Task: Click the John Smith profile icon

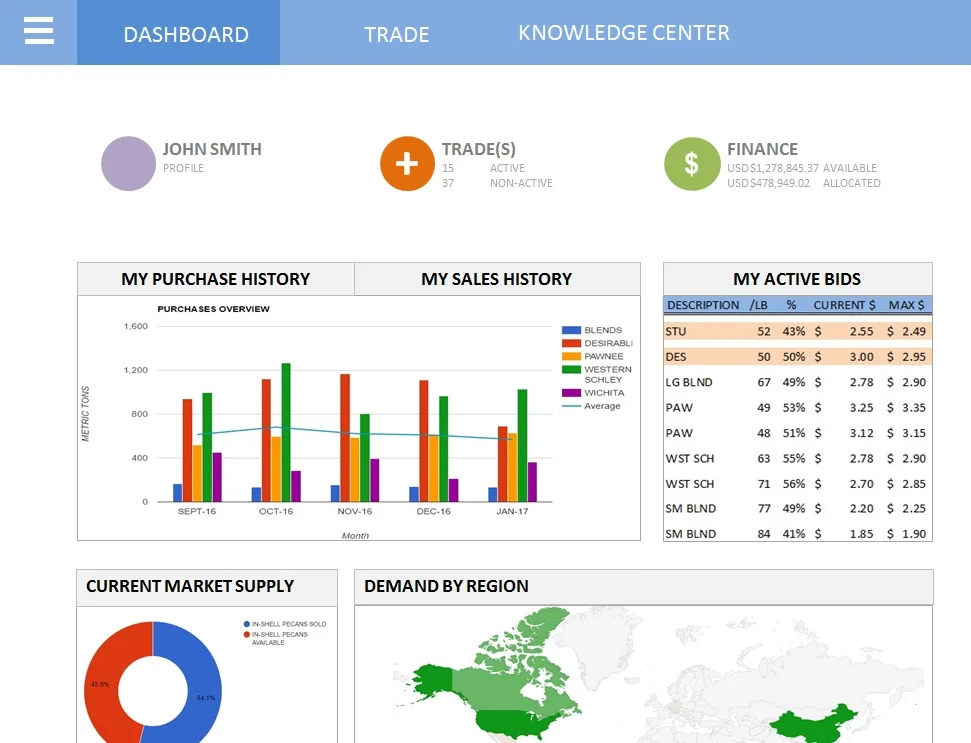Action: click(x=128, y=163)
